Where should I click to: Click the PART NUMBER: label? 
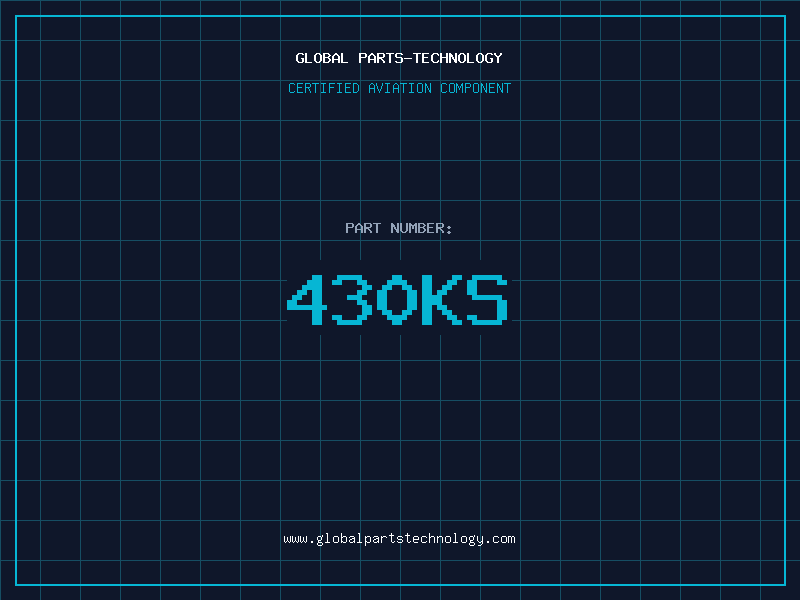pos(399,228)
